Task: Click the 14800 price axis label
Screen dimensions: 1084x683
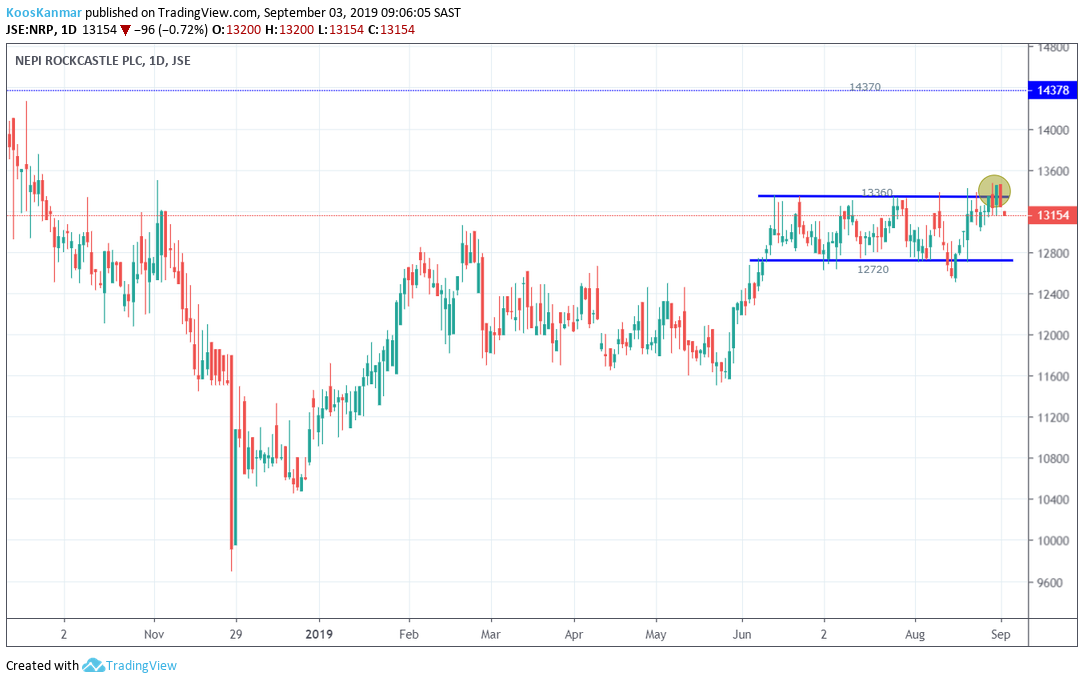Action: 1052,48
